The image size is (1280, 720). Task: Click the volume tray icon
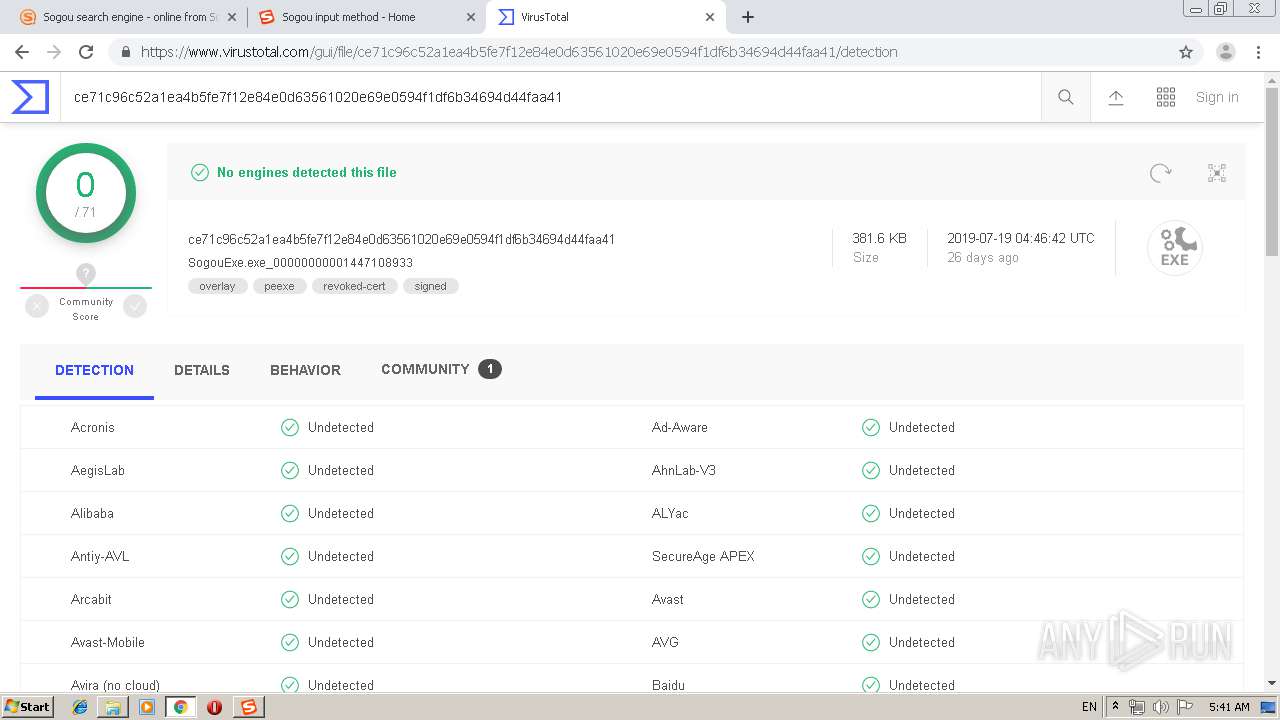pyautogui.click(x=1161, y=707)
